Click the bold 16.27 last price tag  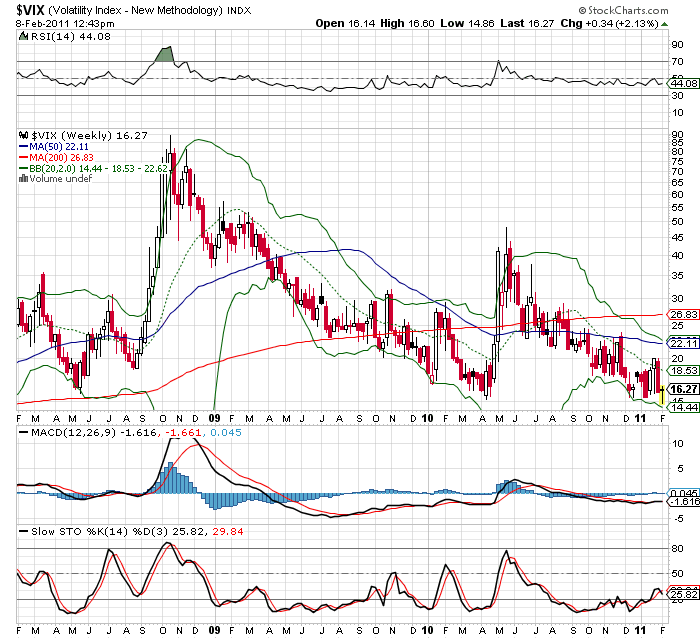click(x=684, y=389)
